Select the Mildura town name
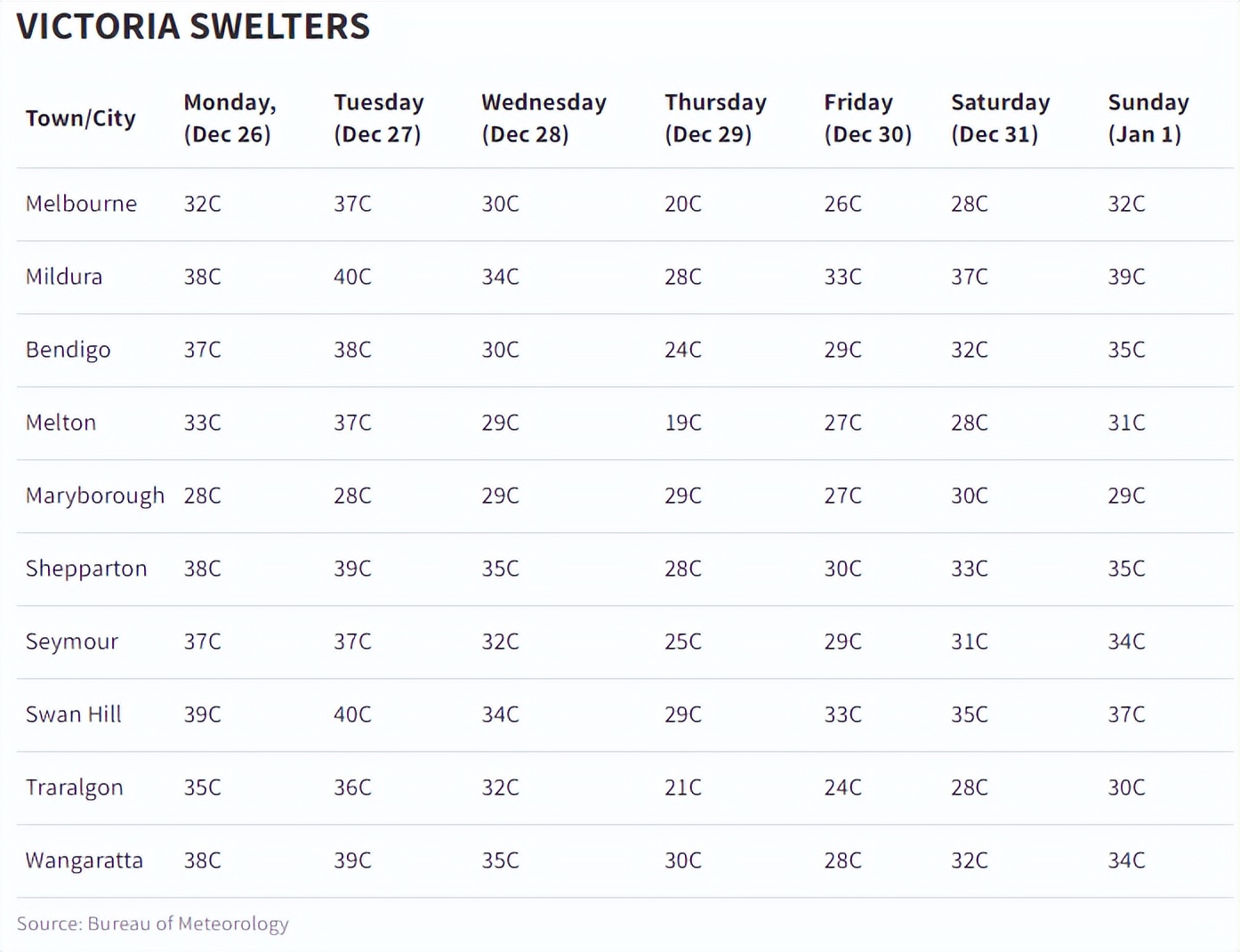Image resolution: width=1240 pixels, height=952 pixels. pyautogui.click(x=64, y=277)
